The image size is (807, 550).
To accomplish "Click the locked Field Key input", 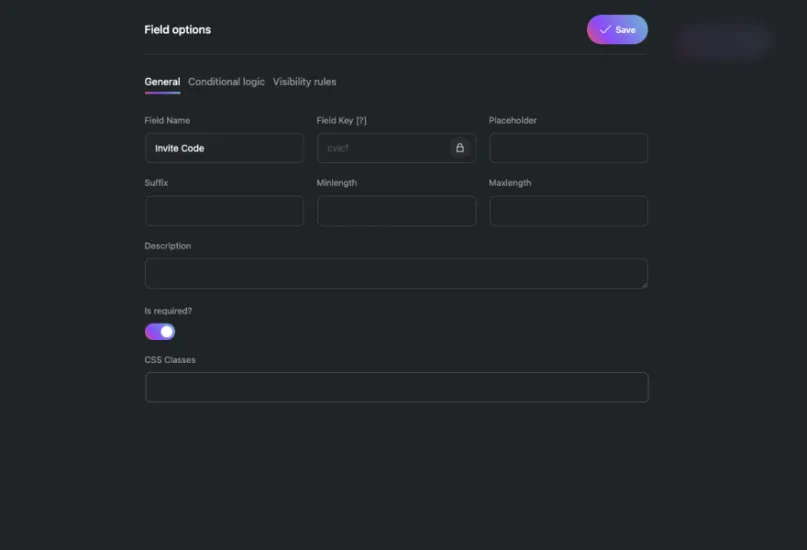I will [396, 148].
